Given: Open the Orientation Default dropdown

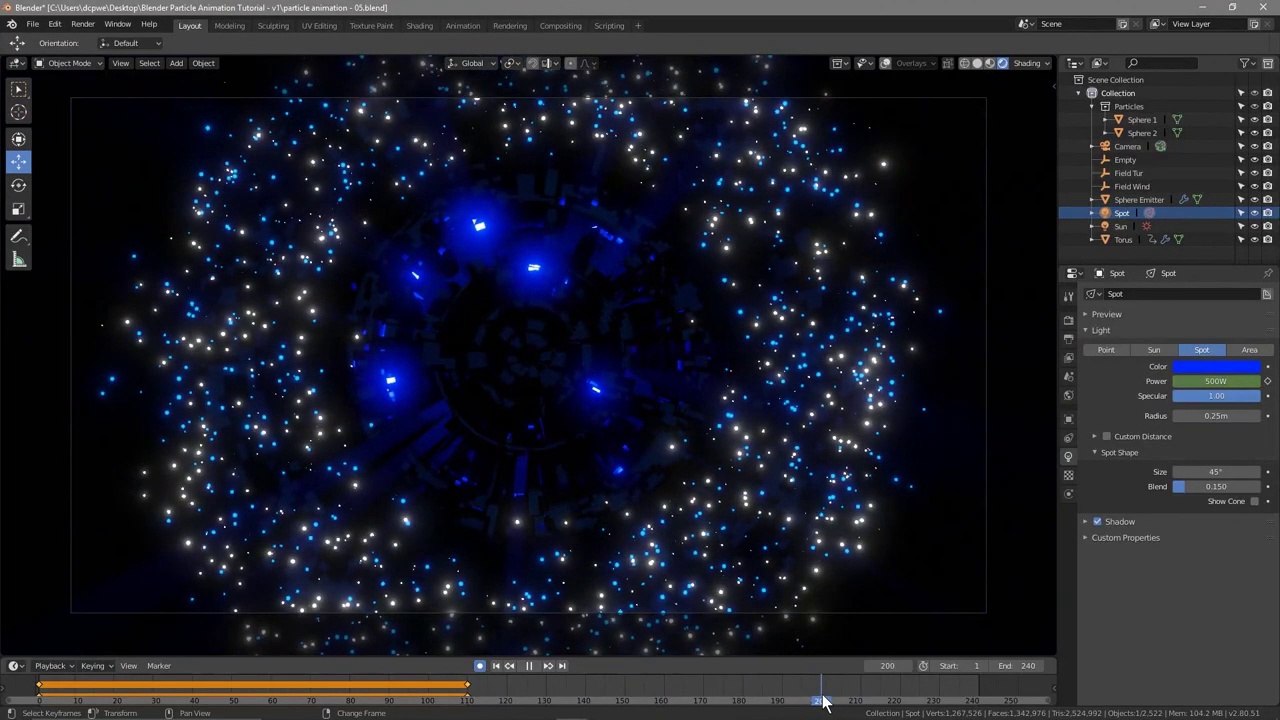Looking at the screenshot, I should tap(131, 43).
